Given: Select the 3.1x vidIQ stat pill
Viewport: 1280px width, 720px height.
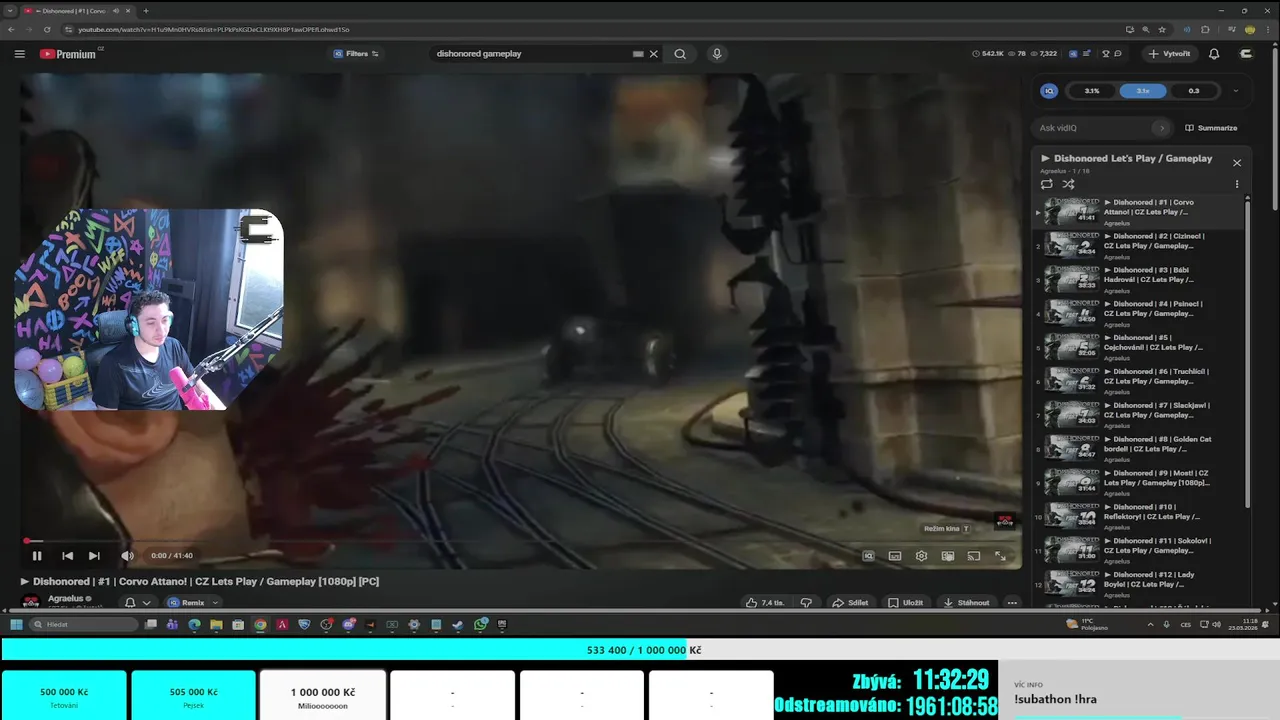Looking at the screenshot, I should pos(1143,91).
